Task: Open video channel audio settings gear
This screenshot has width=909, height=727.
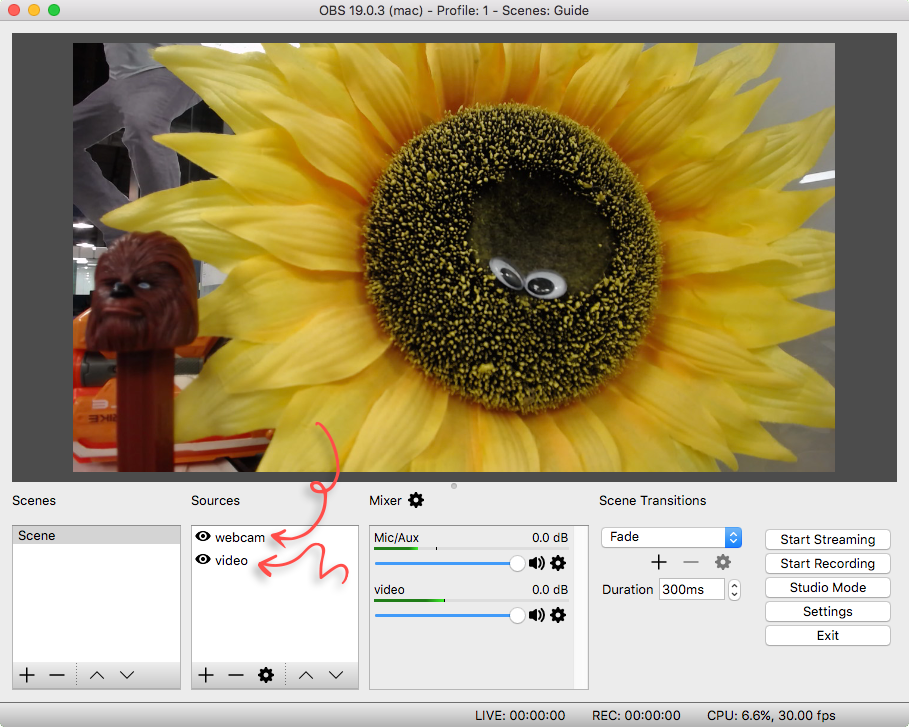Action: point(558,615)
